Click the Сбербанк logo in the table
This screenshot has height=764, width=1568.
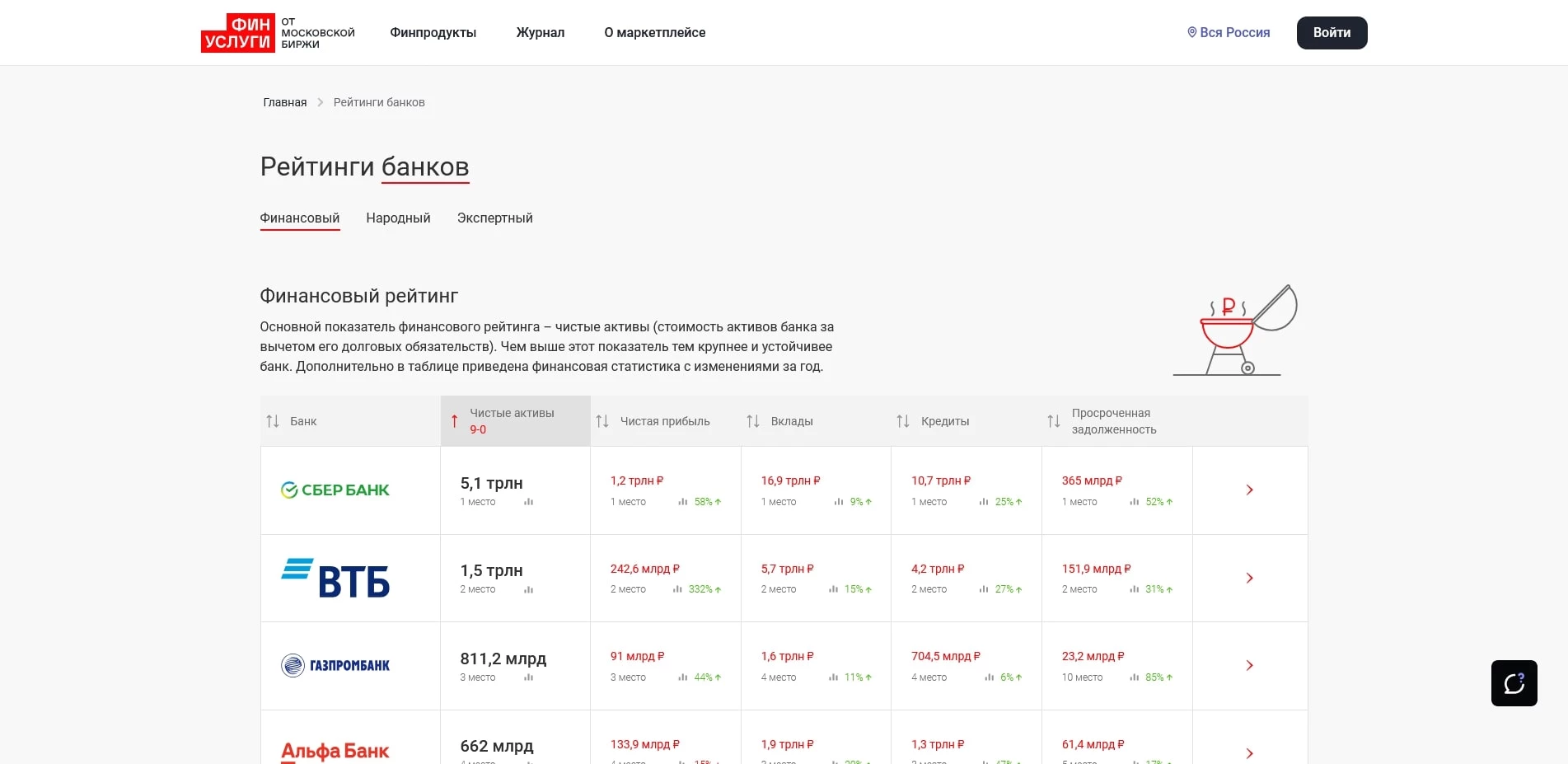coord(335,490)
